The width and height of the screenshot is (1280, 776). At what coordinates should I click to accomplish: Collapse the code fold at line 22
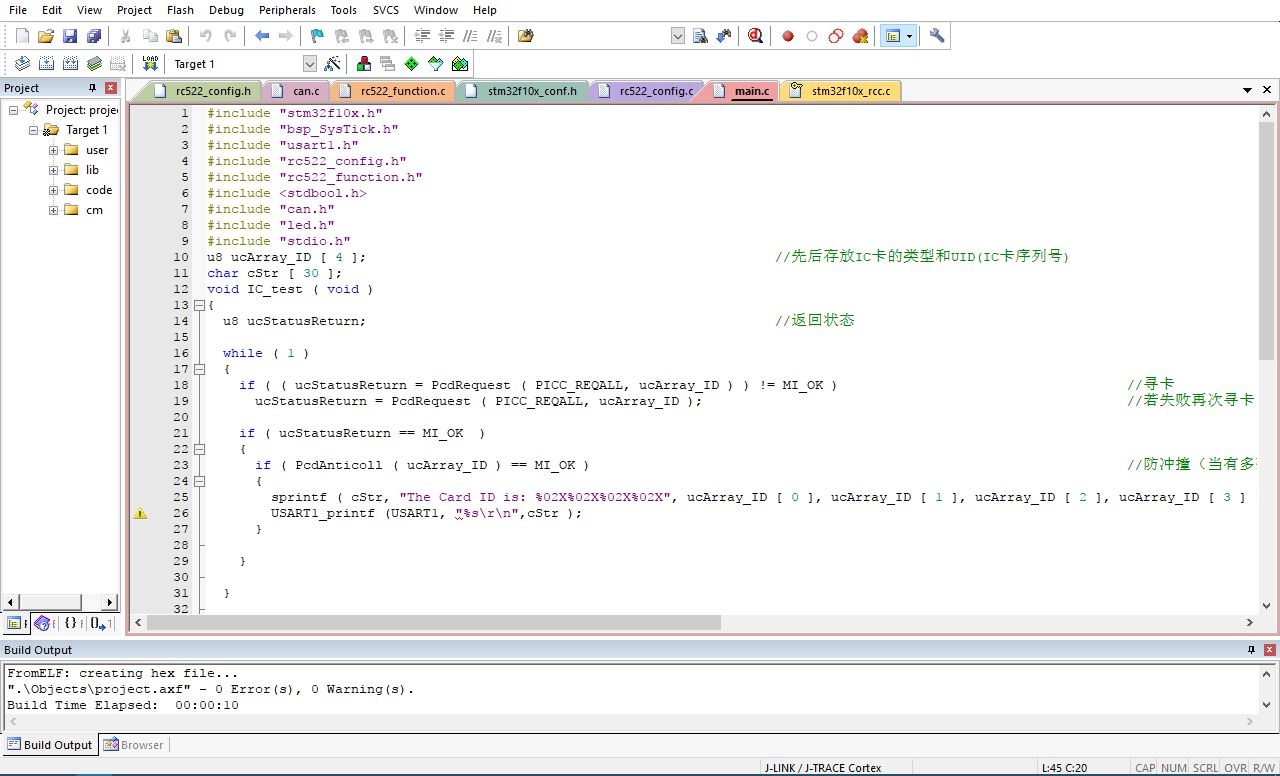tap(199, 449)
